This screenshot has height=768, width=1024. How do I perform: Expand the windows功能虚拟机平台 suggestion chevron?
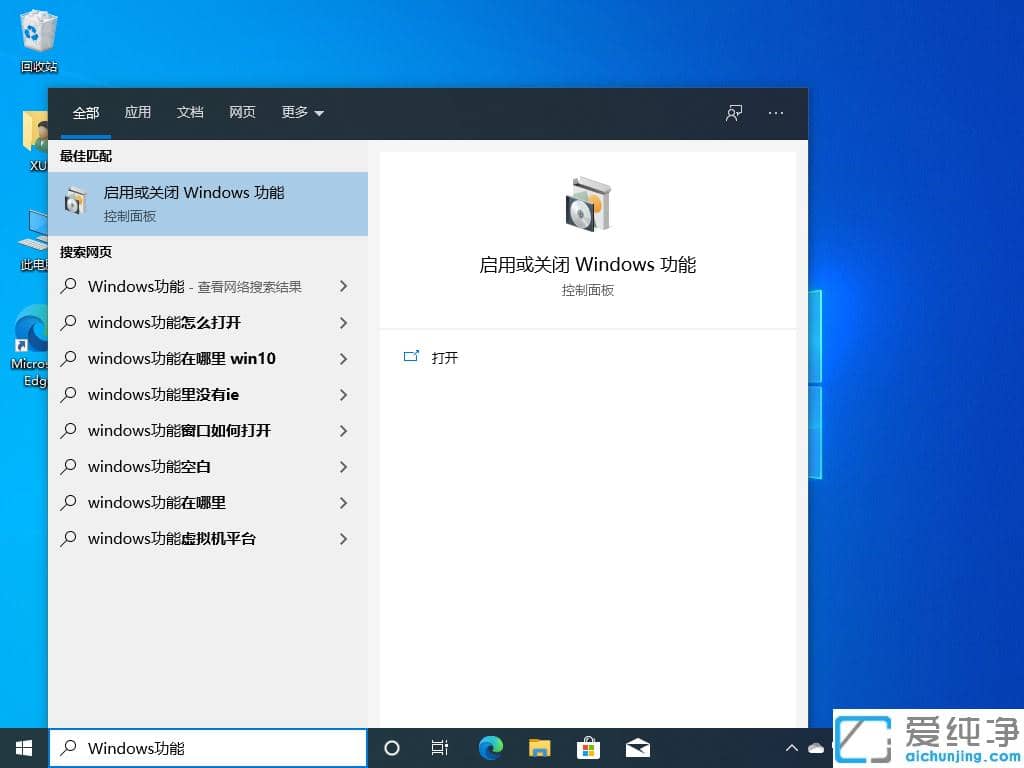(x=344, y=538)
